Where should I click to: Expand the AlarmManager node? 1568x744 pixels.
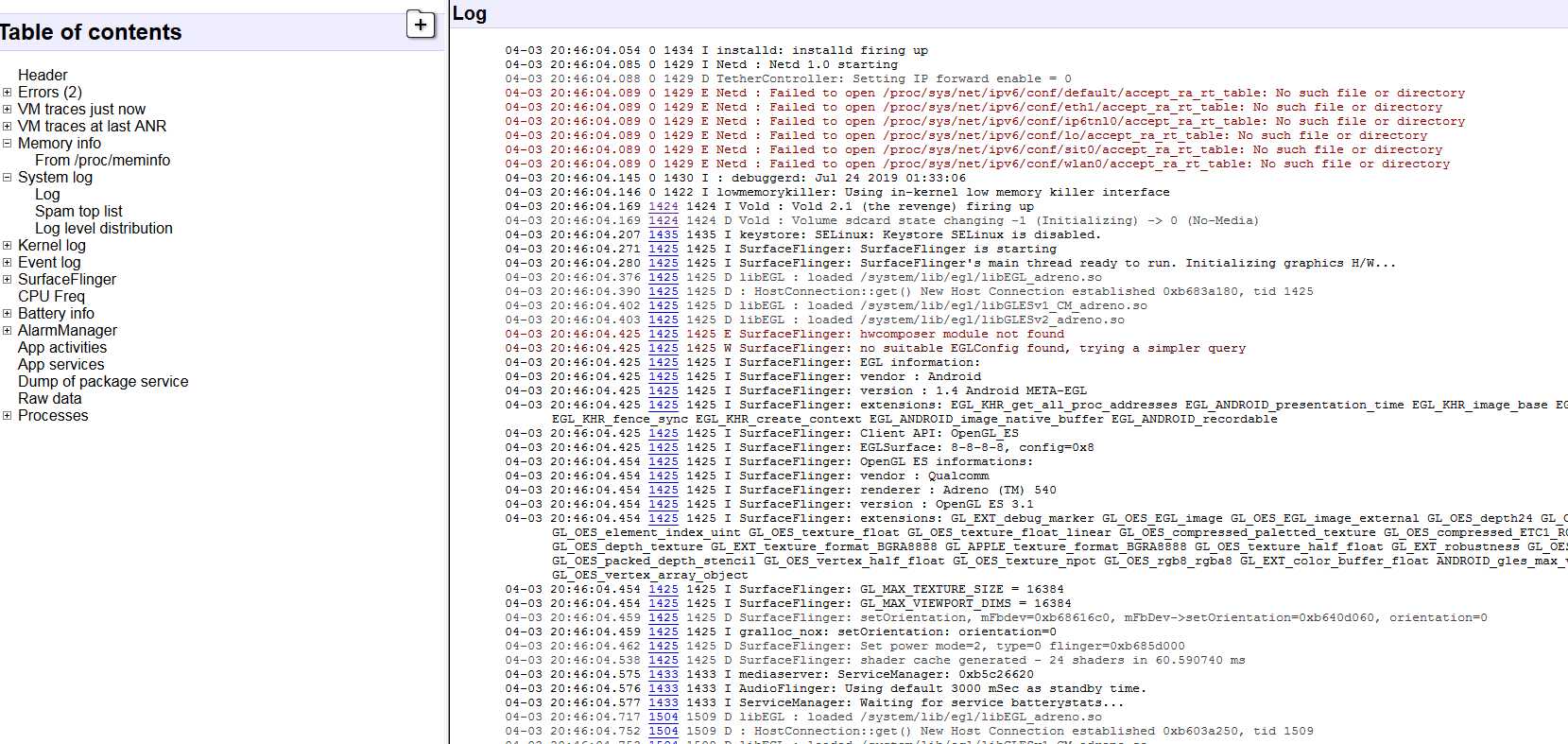pyautogui.click(x=8, y=331)
